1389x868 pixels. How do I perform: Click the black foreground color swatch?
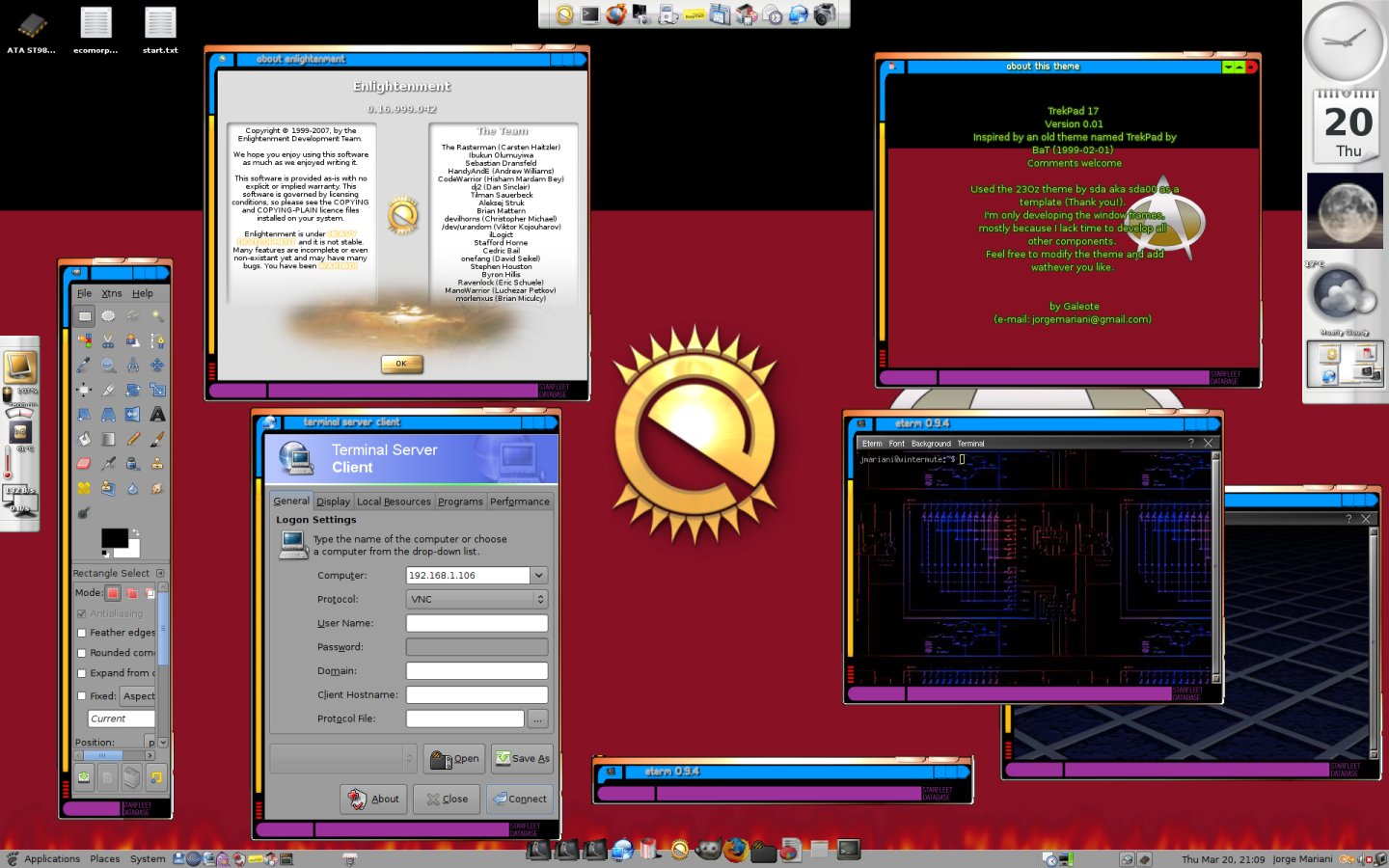coord(115,538)
